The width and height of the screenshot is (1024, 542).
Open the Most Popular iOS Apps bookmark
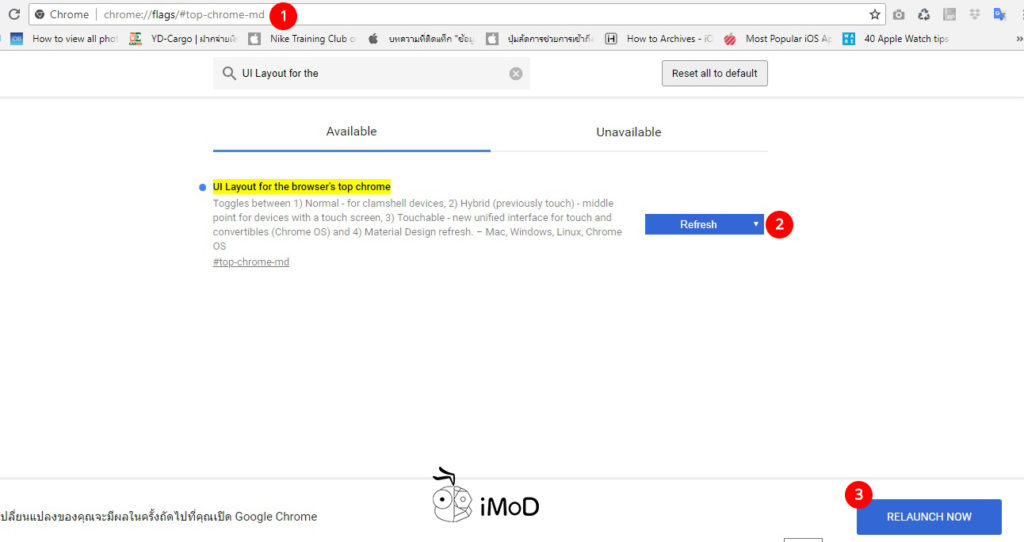pyautogui.click(x=778, y=39)
